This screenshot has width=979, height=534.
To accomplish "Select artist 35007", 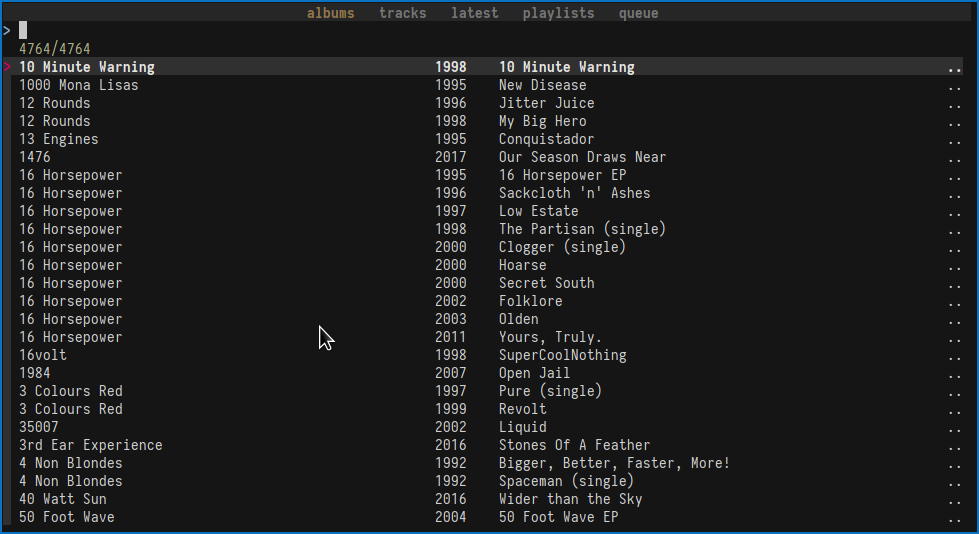I will tap(39, 428).
